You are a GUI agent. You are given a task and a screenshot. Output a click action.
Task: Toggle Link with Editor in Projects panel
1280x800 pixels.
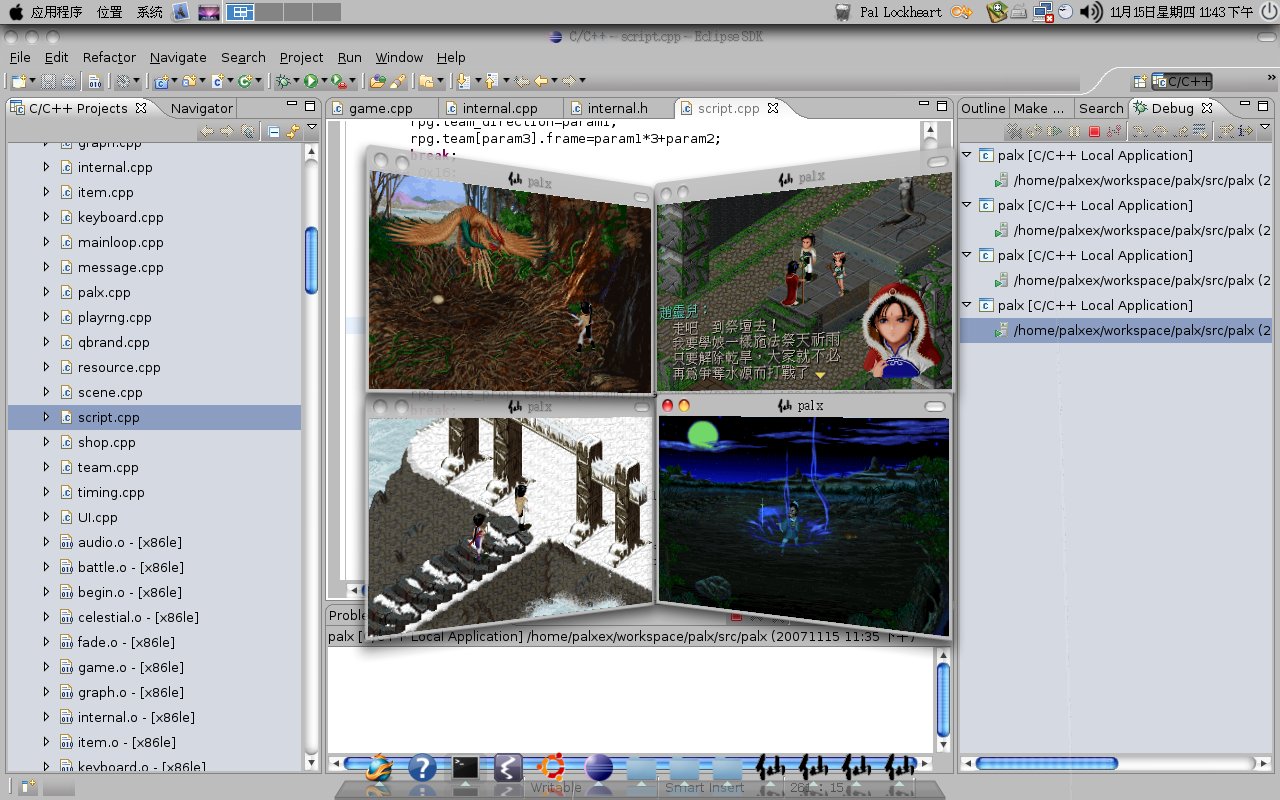point(293,131)
